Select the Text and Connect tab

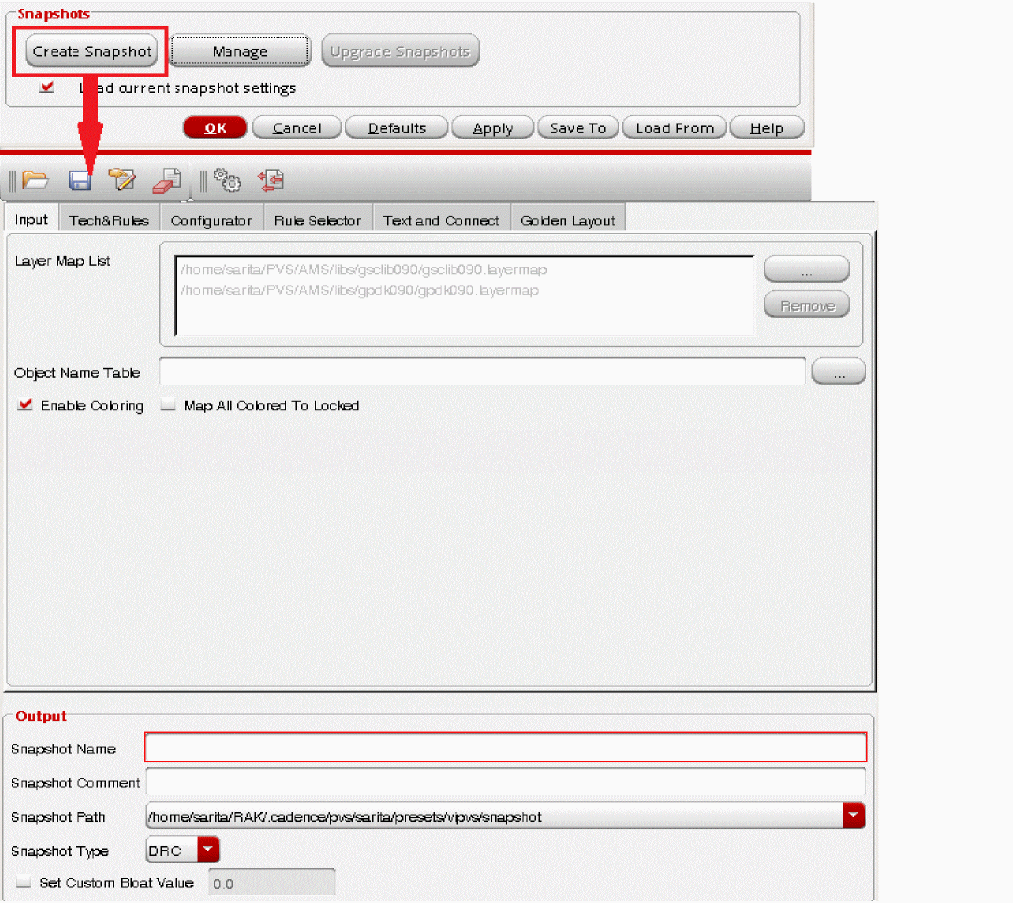441,220
